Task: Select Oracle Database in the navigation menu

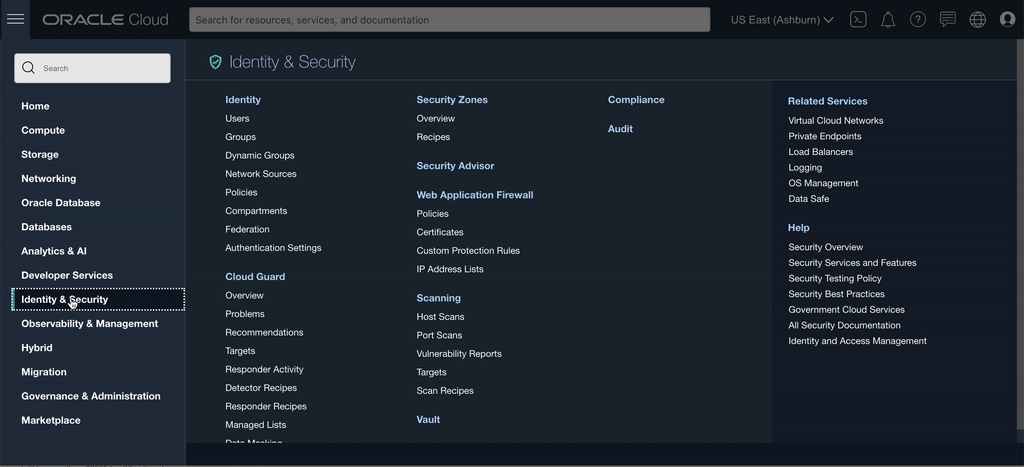Action: [x=61, y=202]
